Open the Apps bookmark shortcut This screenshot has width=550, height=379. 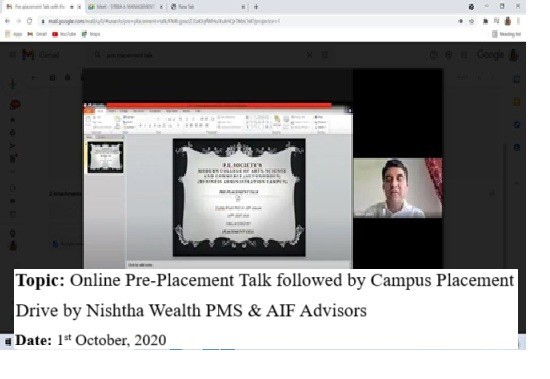pos(14,34)
